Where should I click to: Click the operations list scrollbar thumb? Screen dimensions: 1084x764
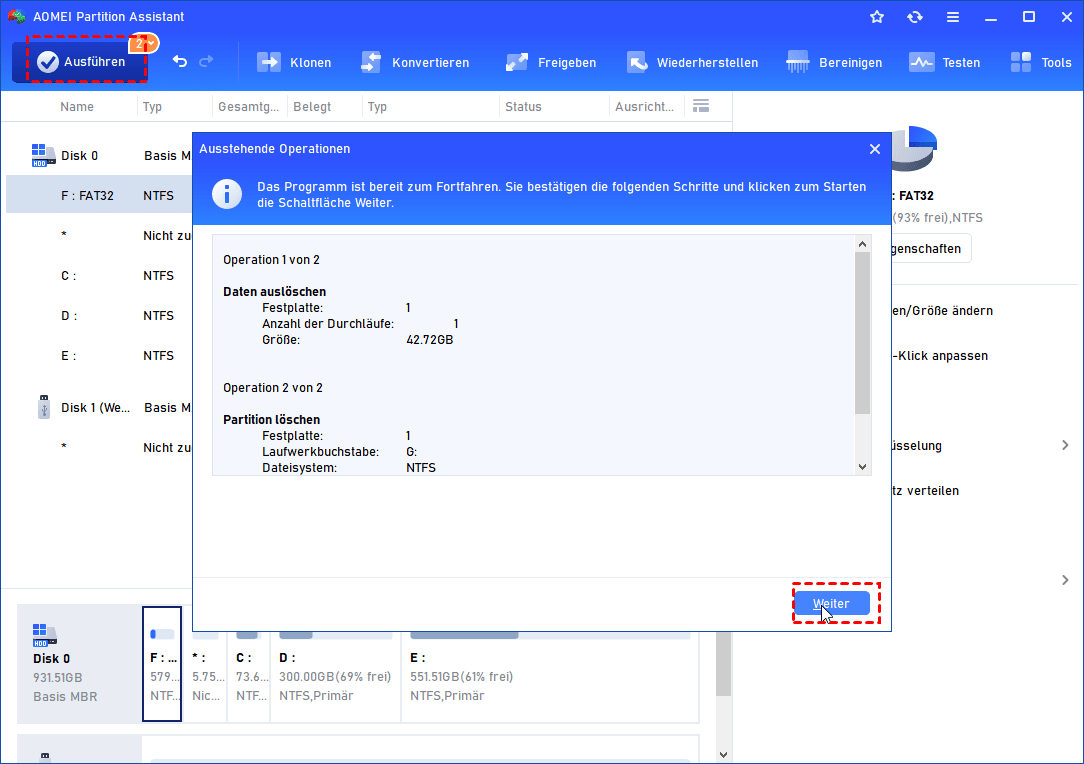tap(862, 333)
